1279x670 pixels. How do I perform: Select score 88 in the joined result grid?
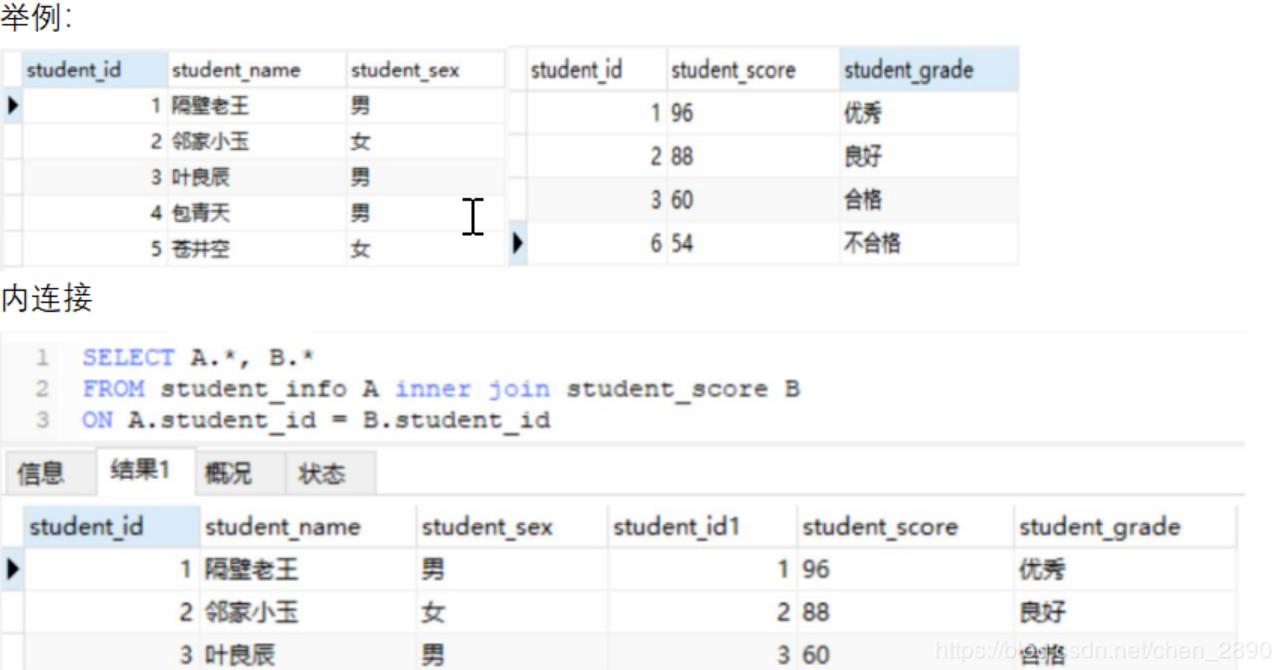[906, 612]
